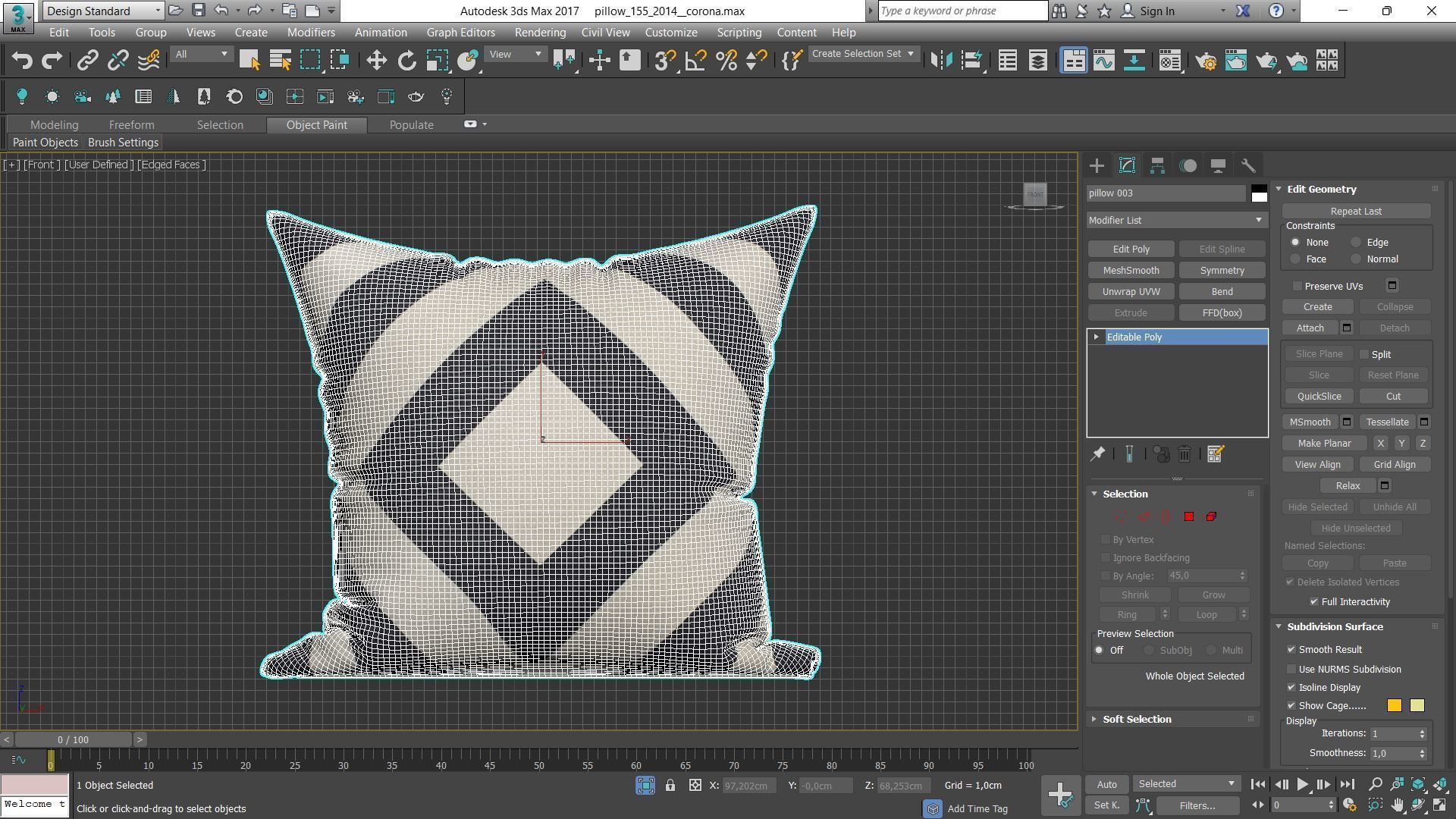This screenshot has width=1456, height=819.
Task: Toggle the 3D Snaps icon
Action: click(665, 61)
